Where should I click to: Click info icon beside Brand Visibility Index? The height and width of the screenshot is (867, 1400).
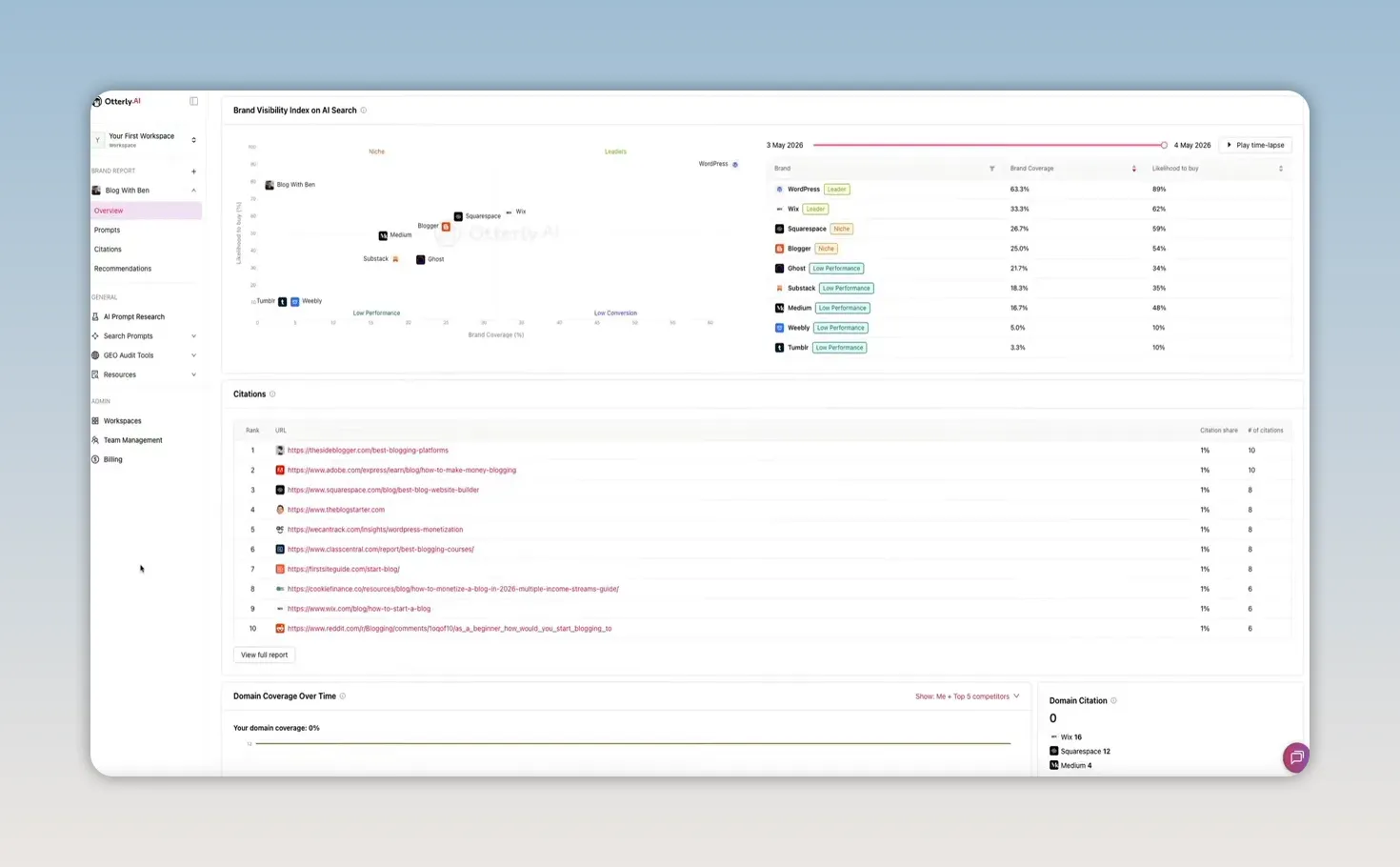click(x=364, y=111)
